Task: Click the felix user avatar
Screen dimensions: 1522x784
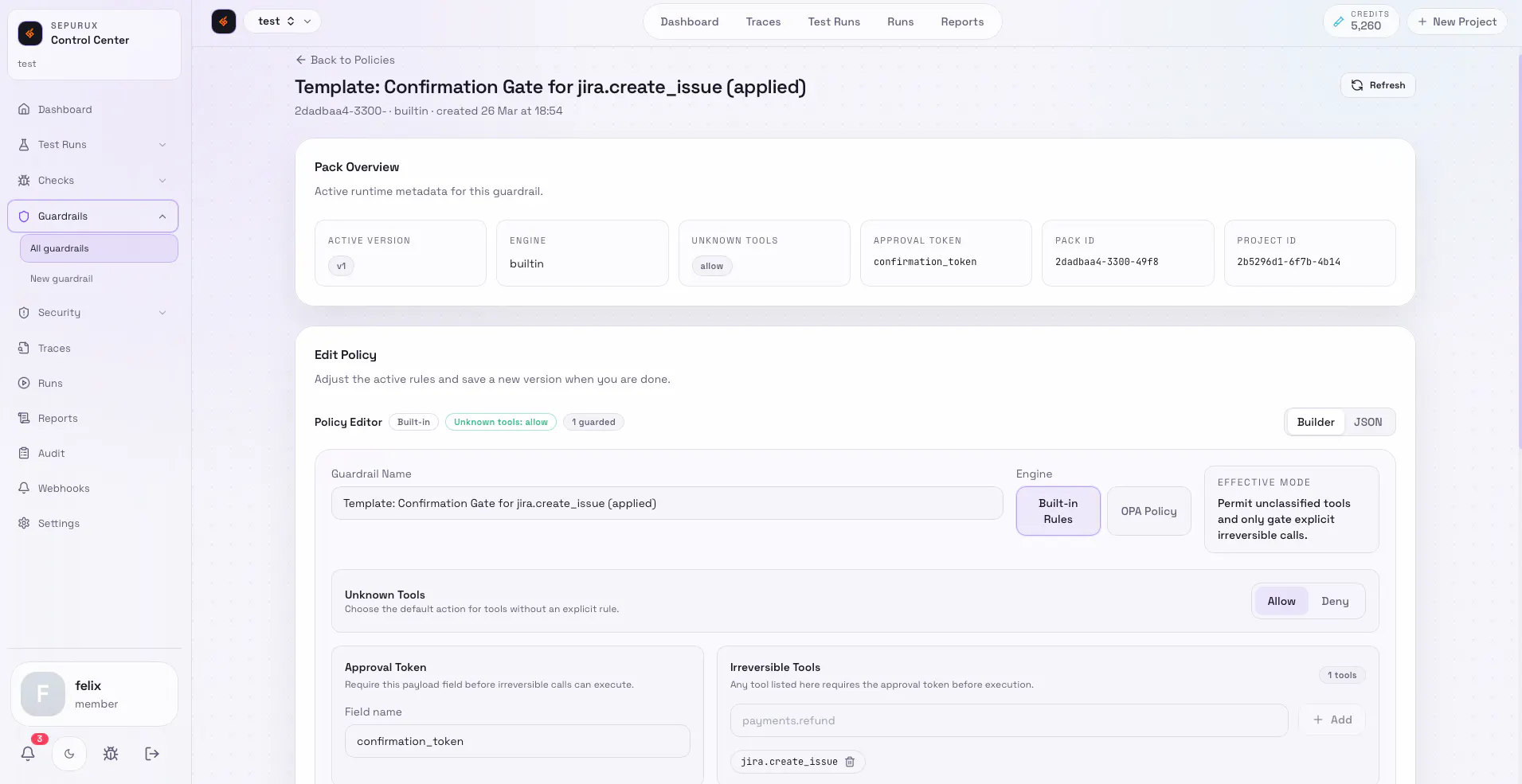Action: (x=43, y=694)
